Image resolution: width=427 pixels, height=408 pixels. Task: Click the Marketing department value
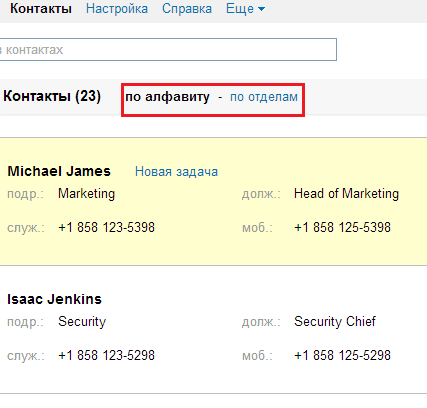(x=86, y=194)
